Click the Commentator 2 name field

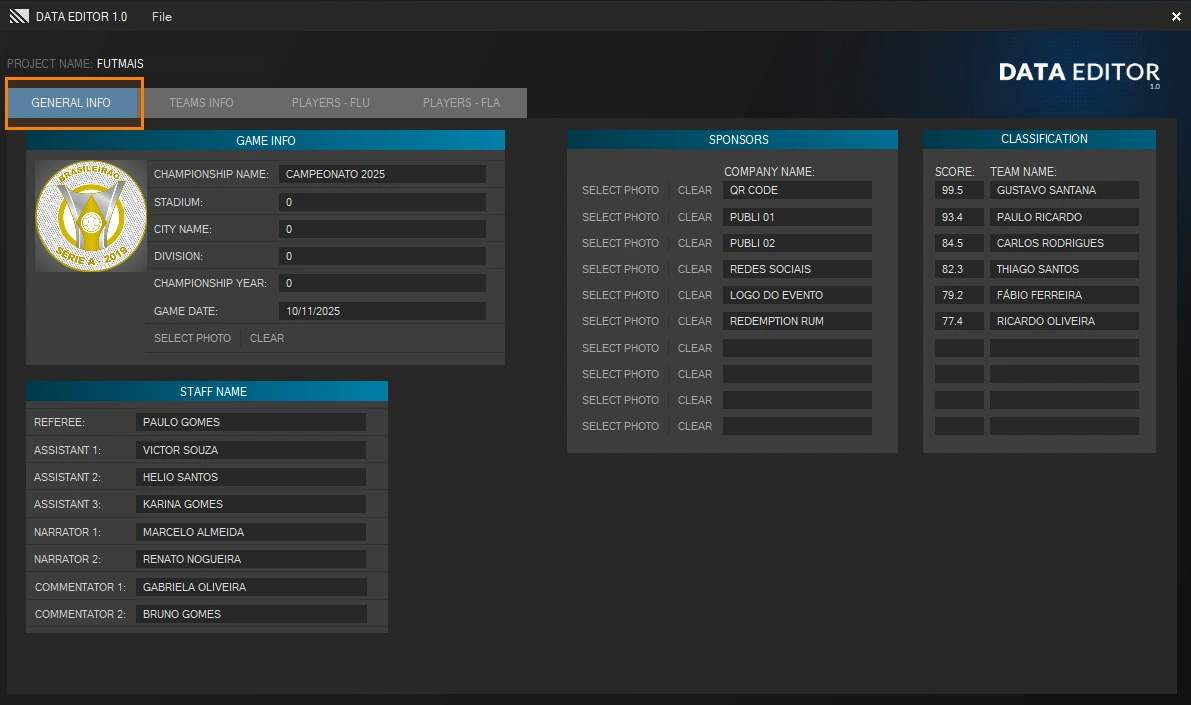click(251, 614)
